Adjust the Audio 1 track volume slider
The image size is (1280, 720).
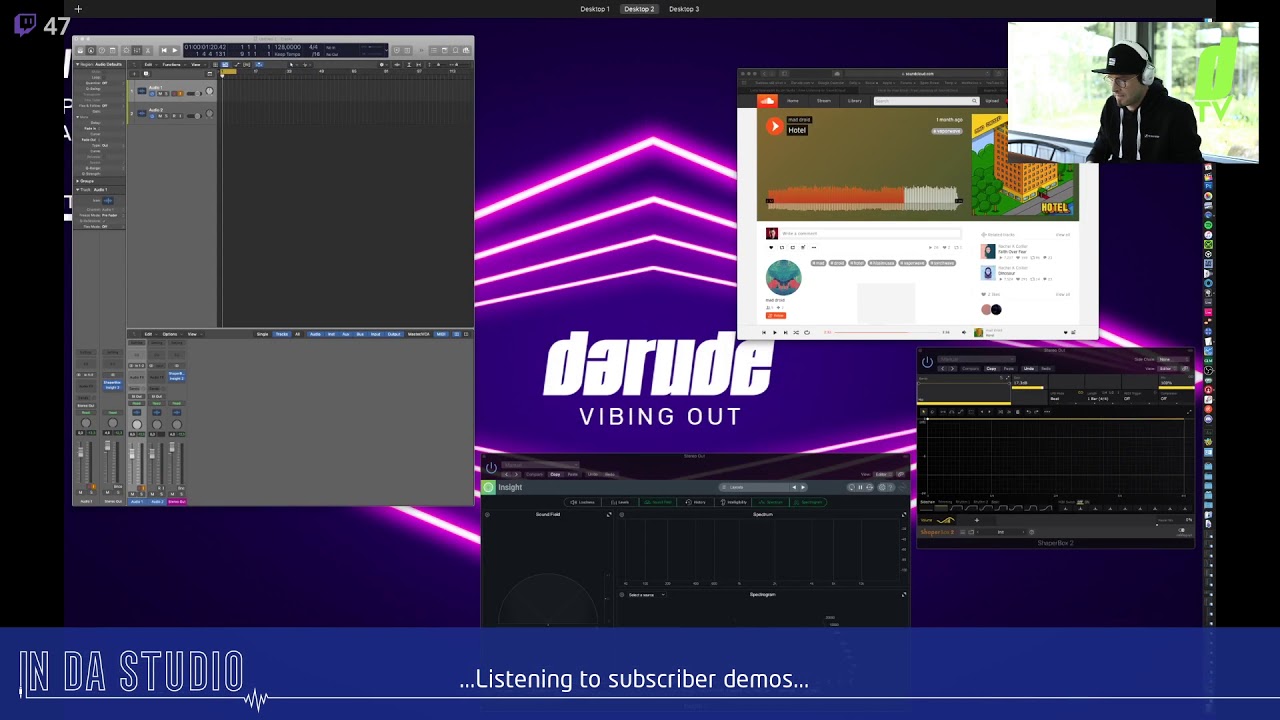194,93
